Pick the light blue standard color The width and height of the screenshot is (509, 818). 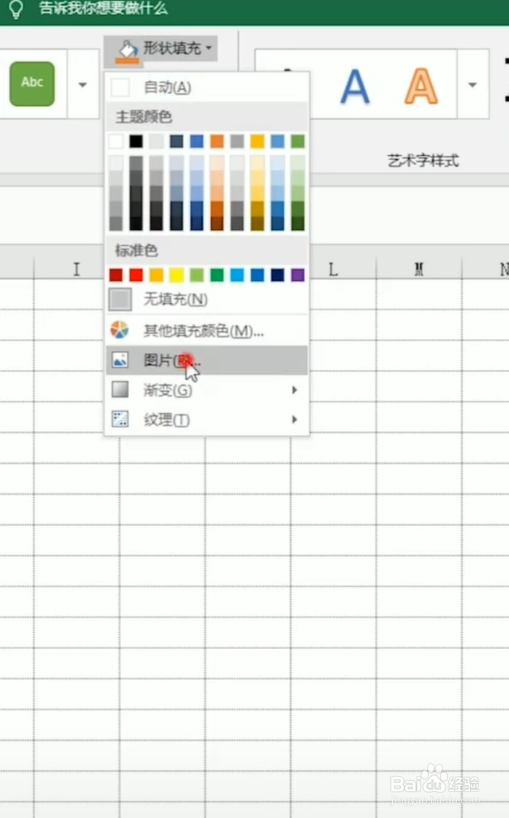tap(237, 275)
